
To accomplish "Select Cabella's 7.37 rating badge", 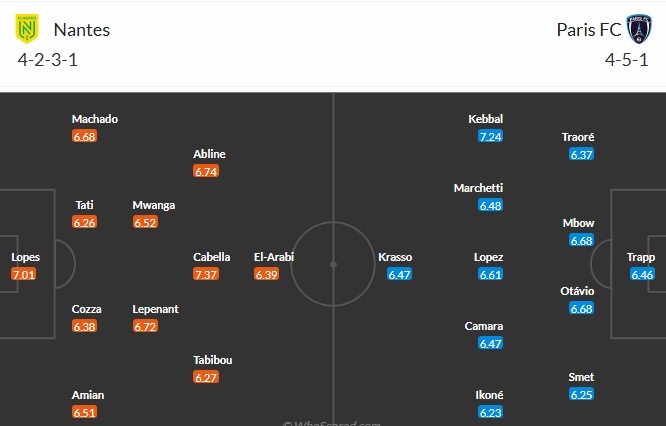I will tap(206, 274).
